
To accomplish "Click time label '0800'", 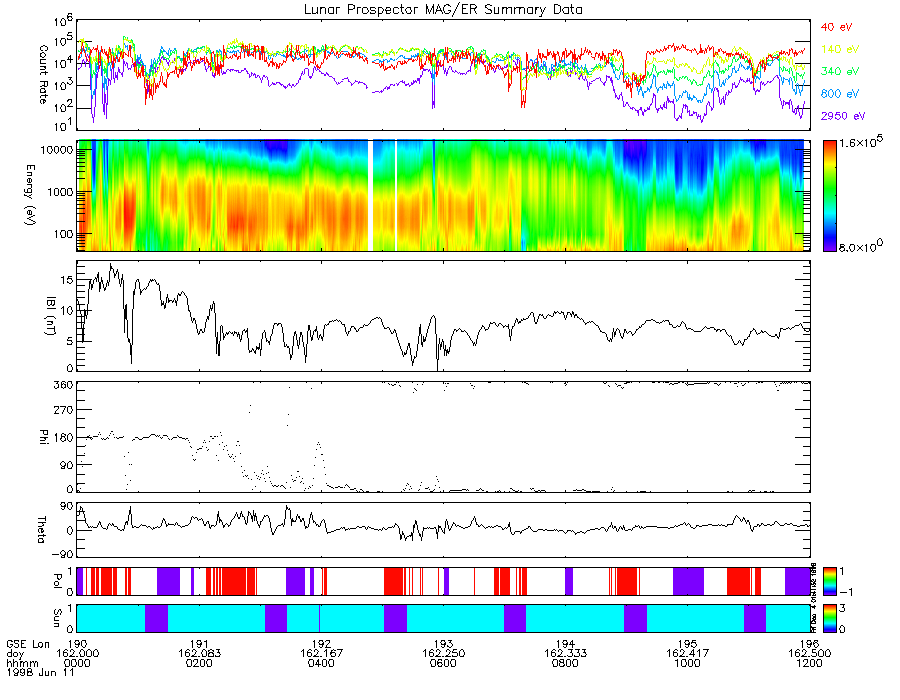I will pyautogui.click(x=565, y=663).
